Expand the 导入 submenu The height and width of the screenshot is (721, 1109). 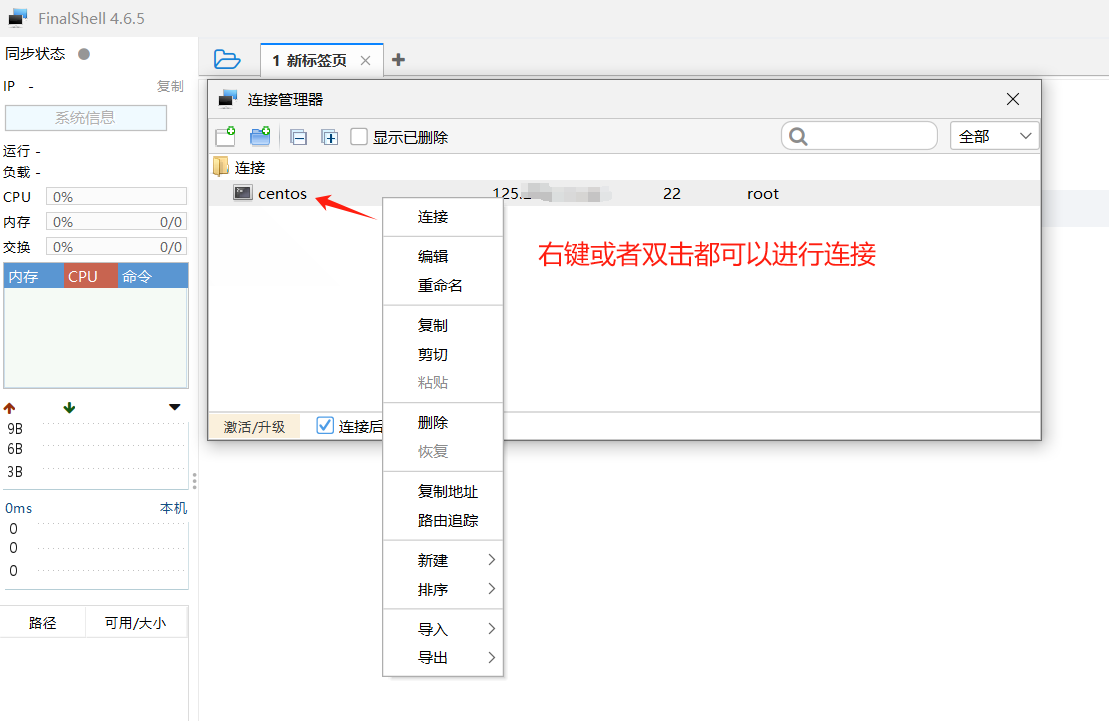(x=443, y=629)
